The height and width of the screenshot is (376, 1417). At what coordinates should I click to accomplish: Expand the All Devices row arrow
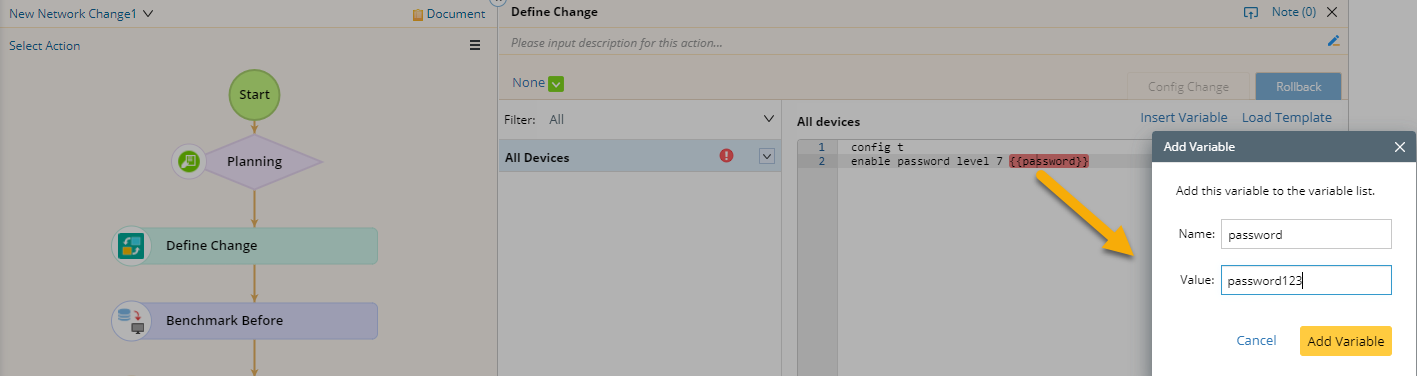(768, 156)
